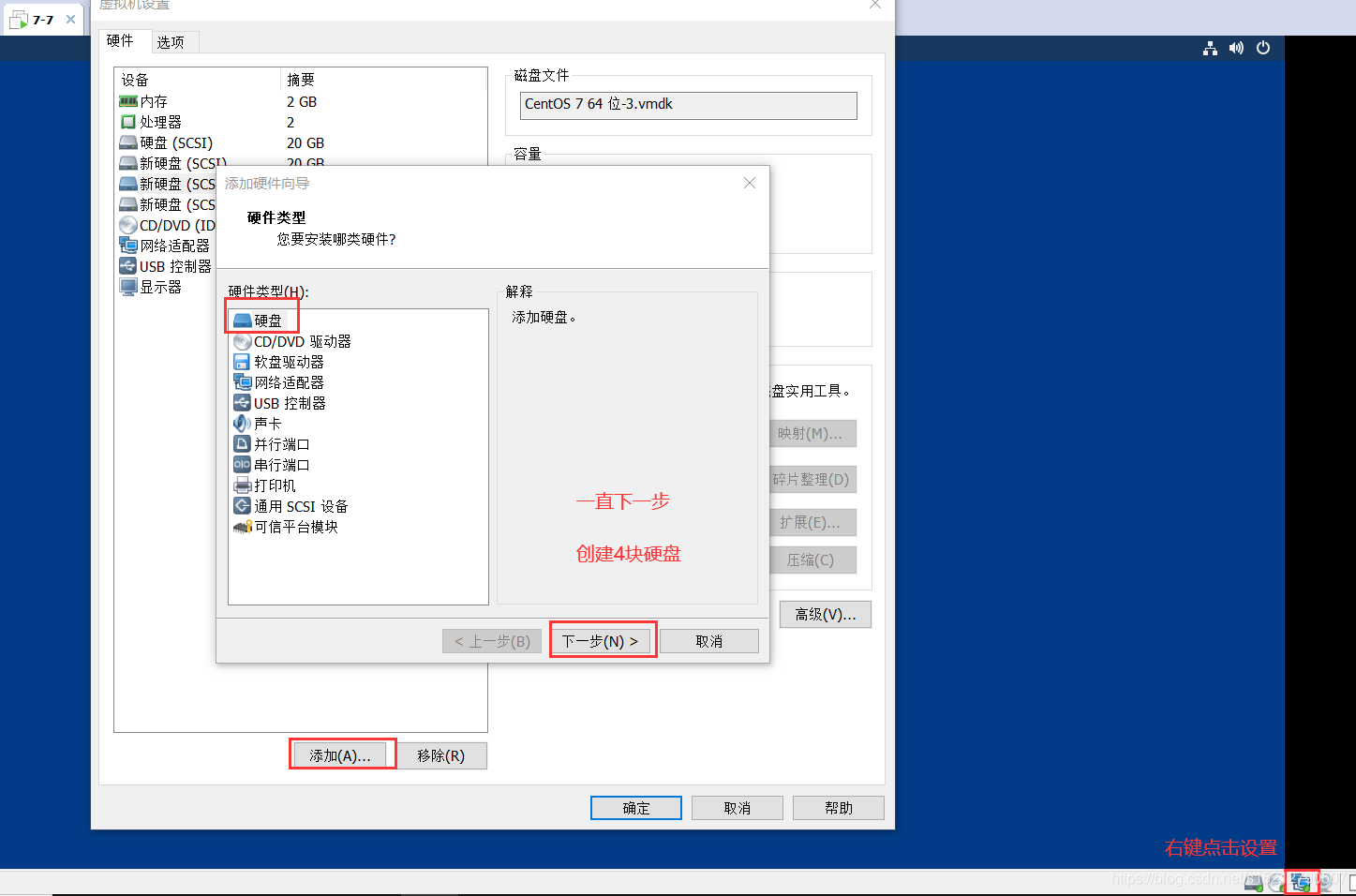
Task: Click the network sharing icon top right
Action: coord(1210,48)
